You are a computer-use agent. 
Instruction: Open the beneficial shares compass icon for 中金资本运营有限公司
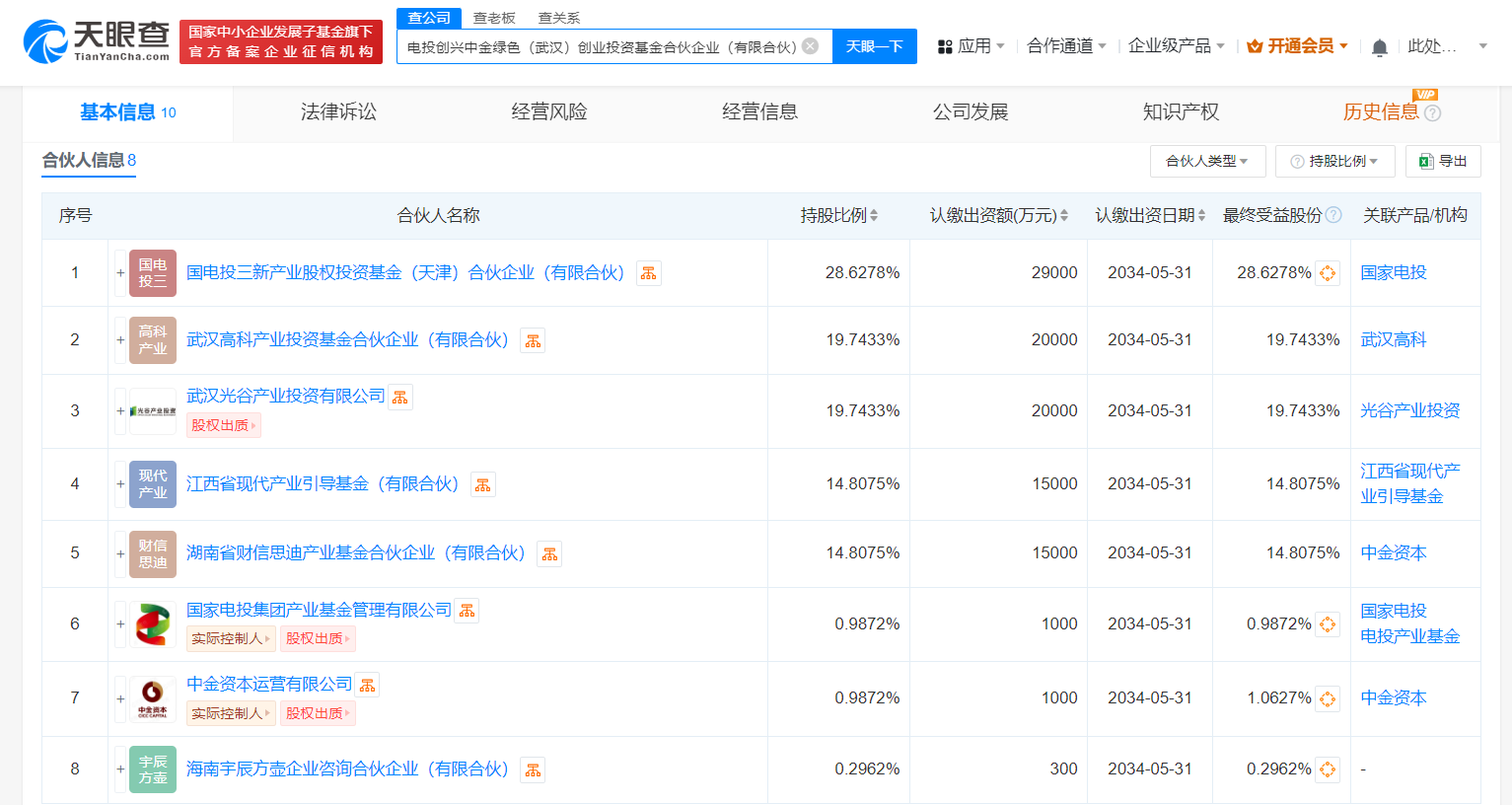point(1328,697)
